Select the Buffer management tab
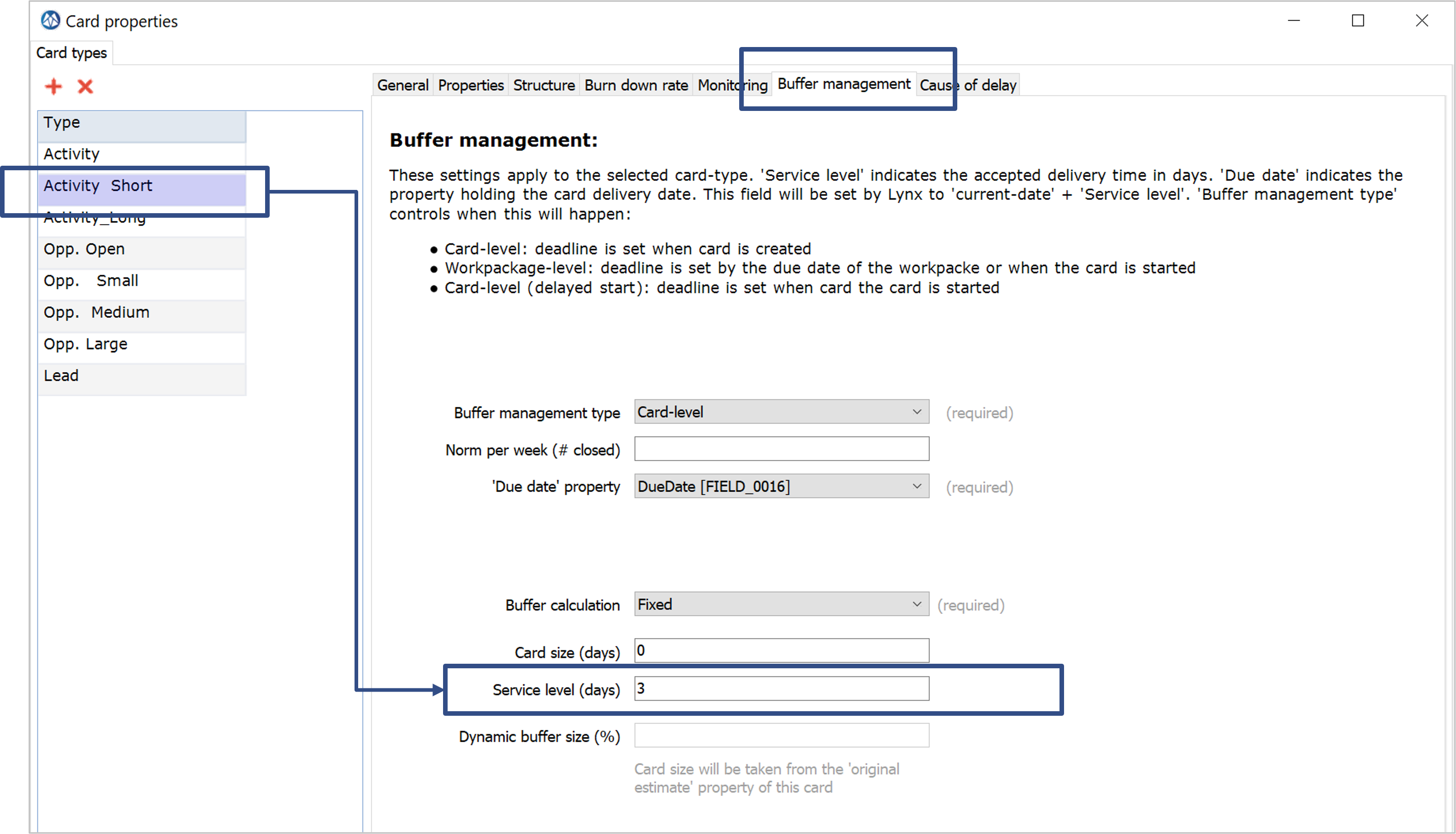 843,84
